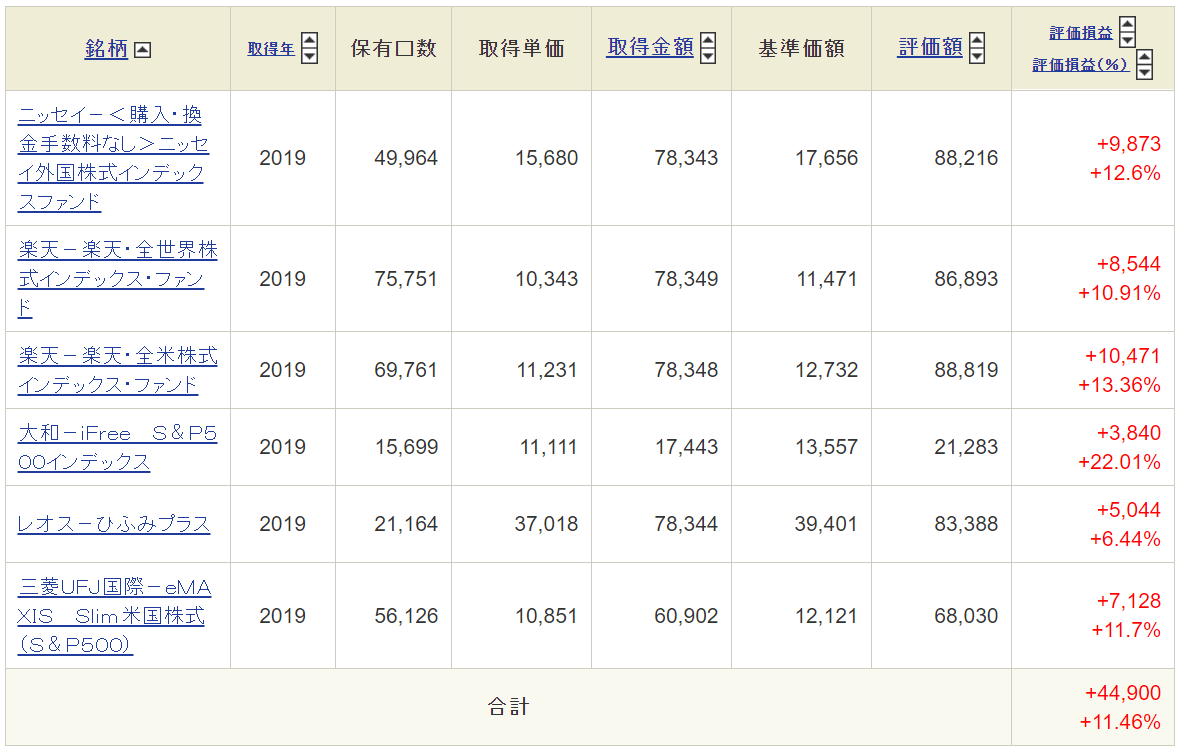Click the 10,343 acquisition price cell
This screenshot has height=753, width=1185.
[546, 279]
